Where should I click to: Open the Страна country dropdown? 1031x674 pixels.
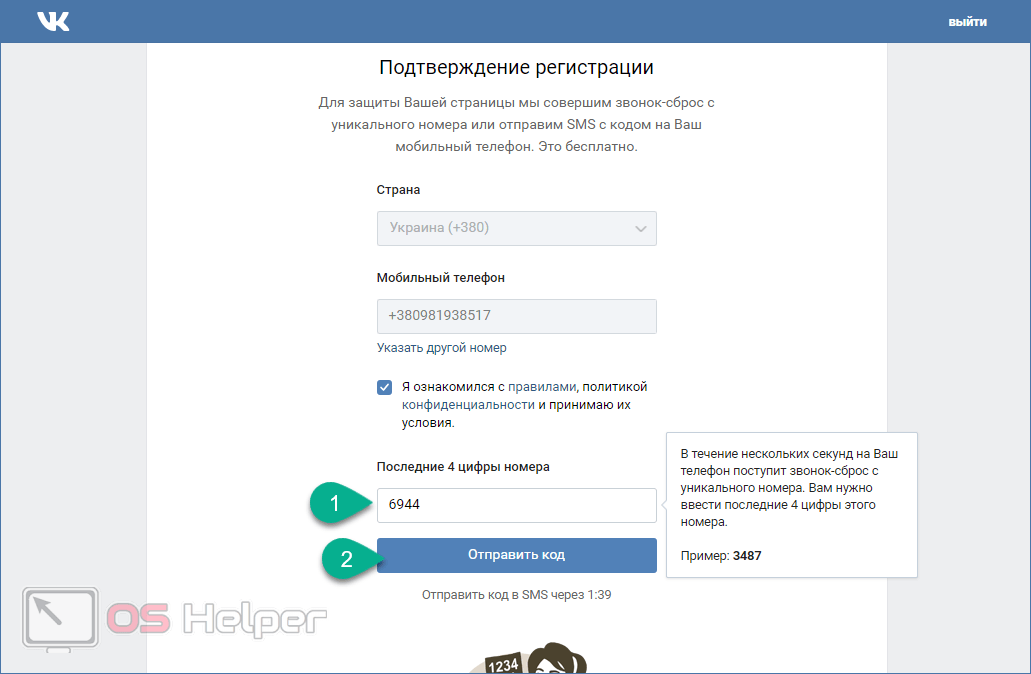point(516,228)
